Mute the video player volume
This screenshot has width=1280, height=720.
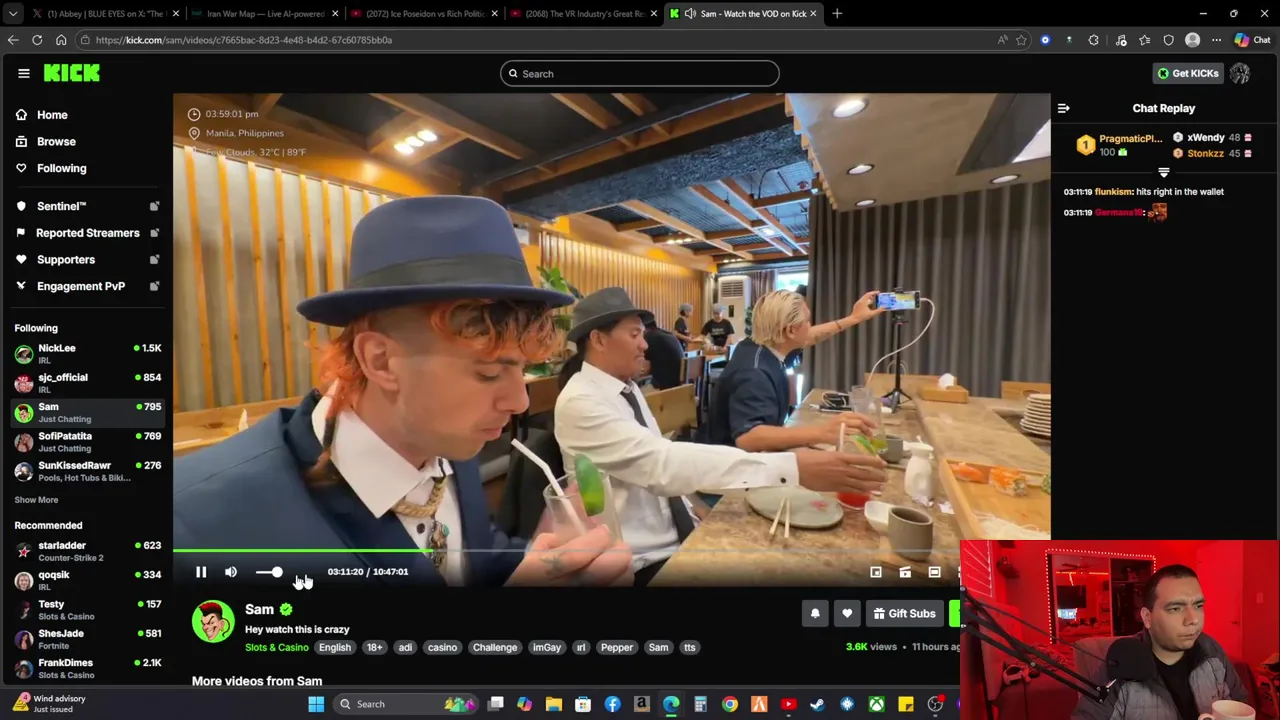click(231, 572)
